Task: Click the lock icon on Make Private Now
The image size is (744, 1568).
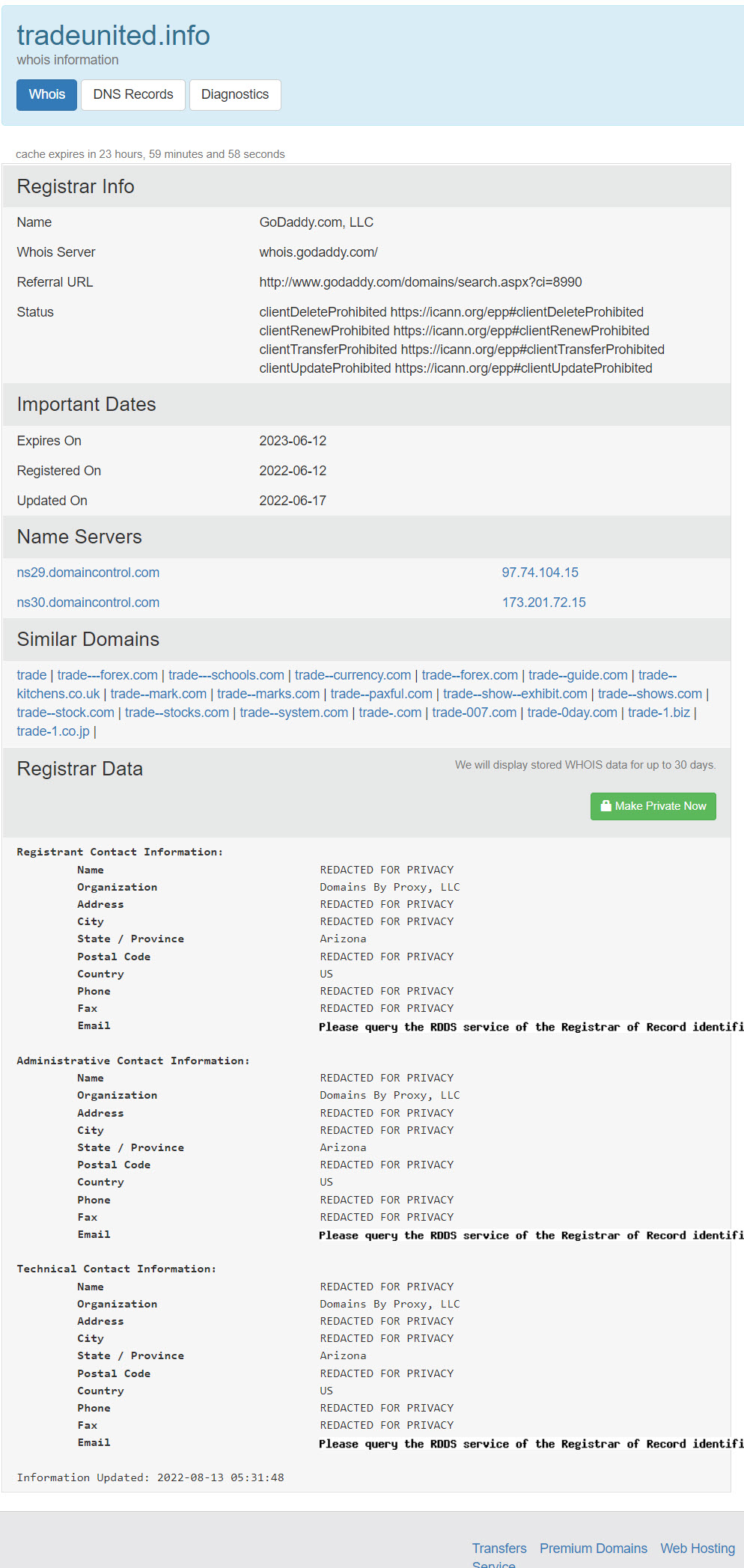Action: (606, 806)
